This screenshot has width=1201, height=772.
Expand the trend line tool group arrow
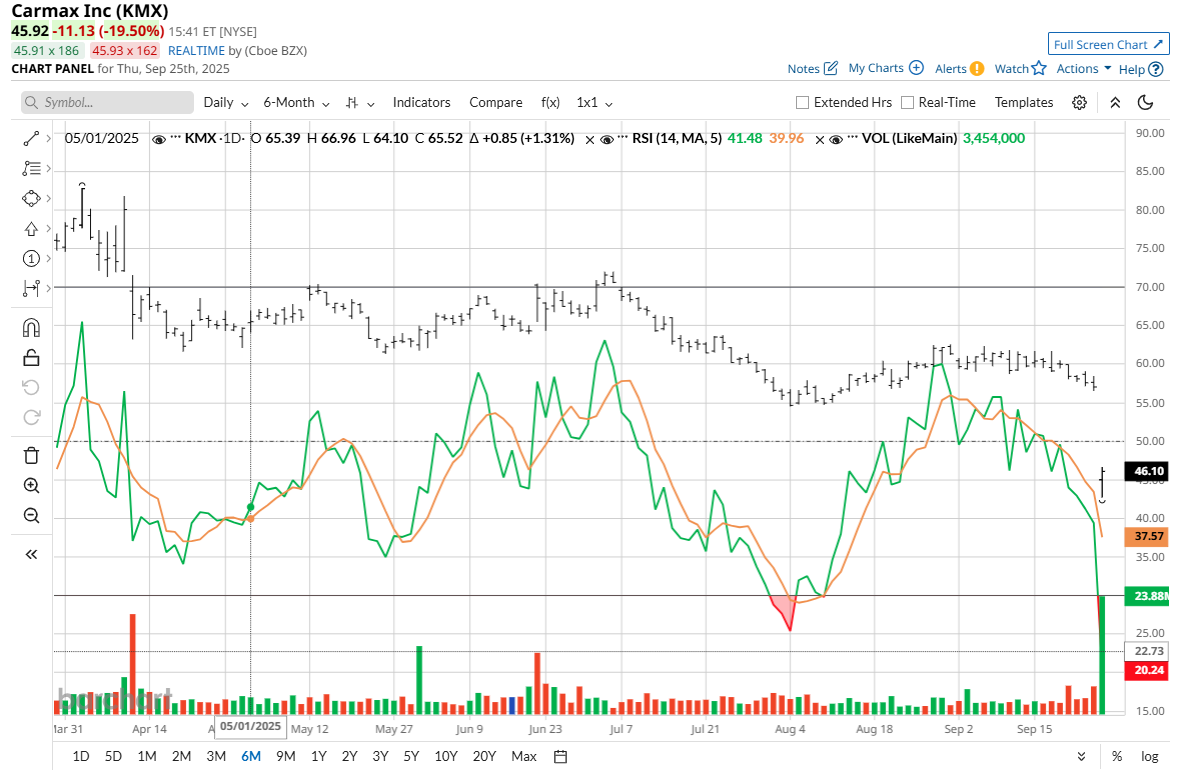[x=46, y=139]
